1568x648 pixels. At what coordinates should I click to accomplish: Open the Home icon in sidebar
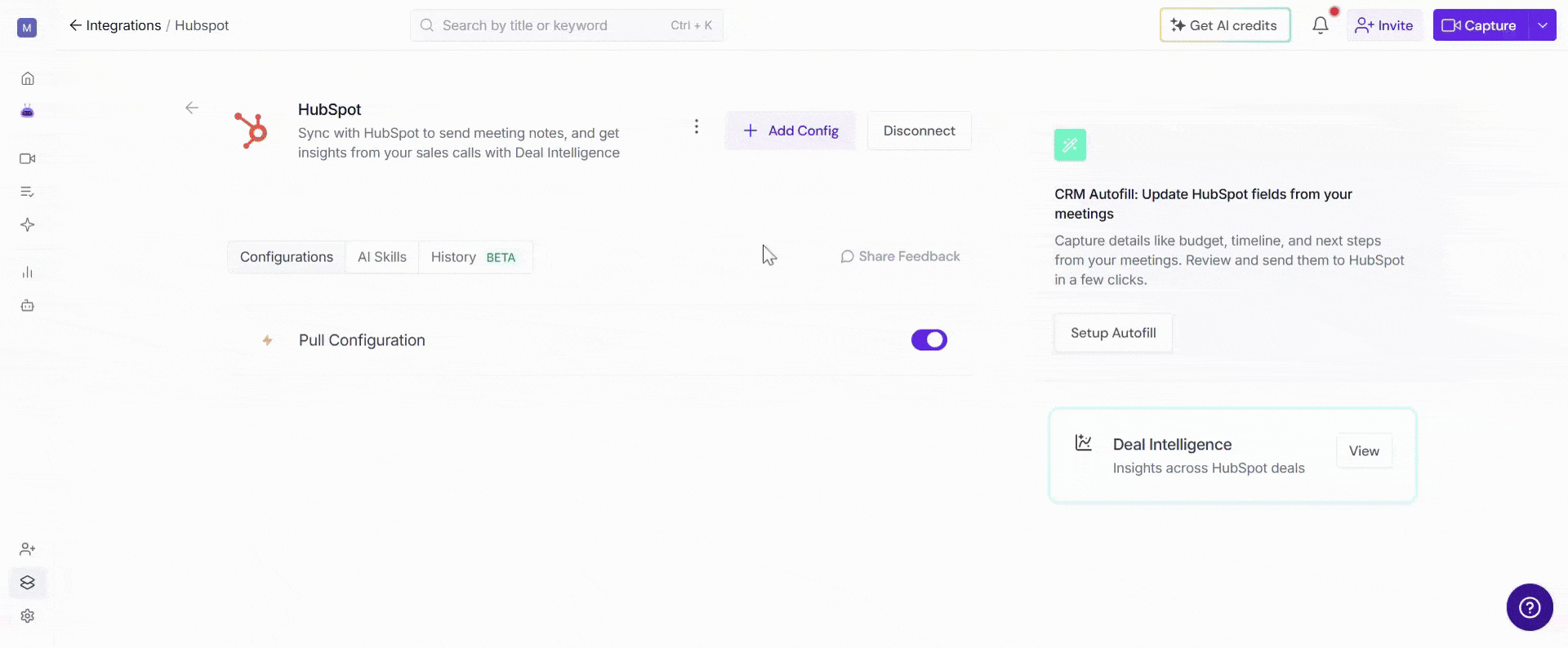27,78
